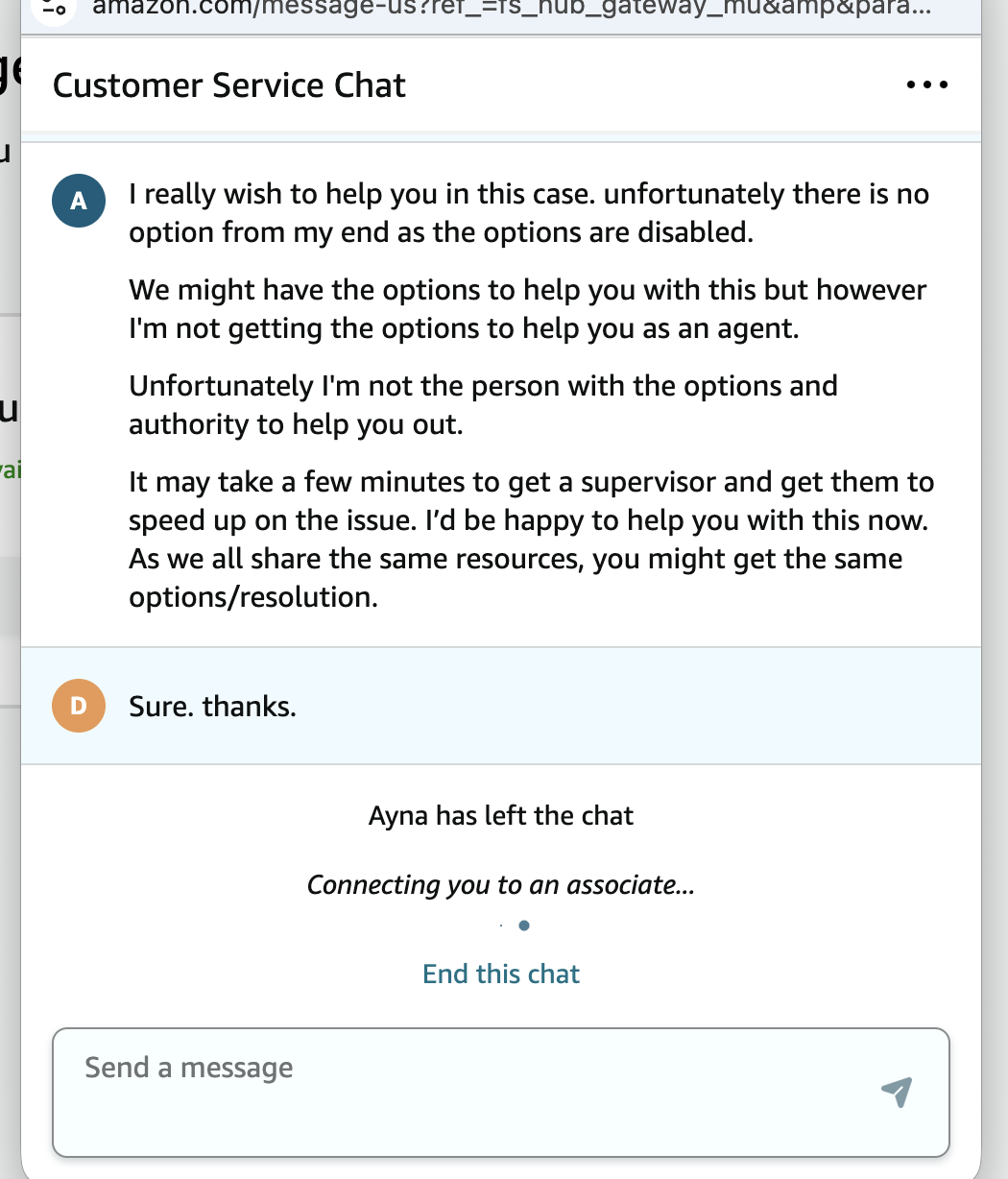Click the 'Customer Service Chat' header title
This screenshot has width=1008, height=1179.
[229, 85]
